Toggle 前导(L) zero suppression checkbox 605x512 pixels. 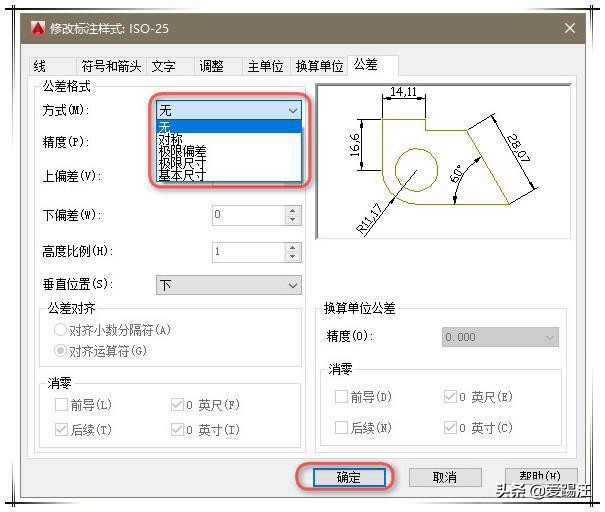pos(61,405)
